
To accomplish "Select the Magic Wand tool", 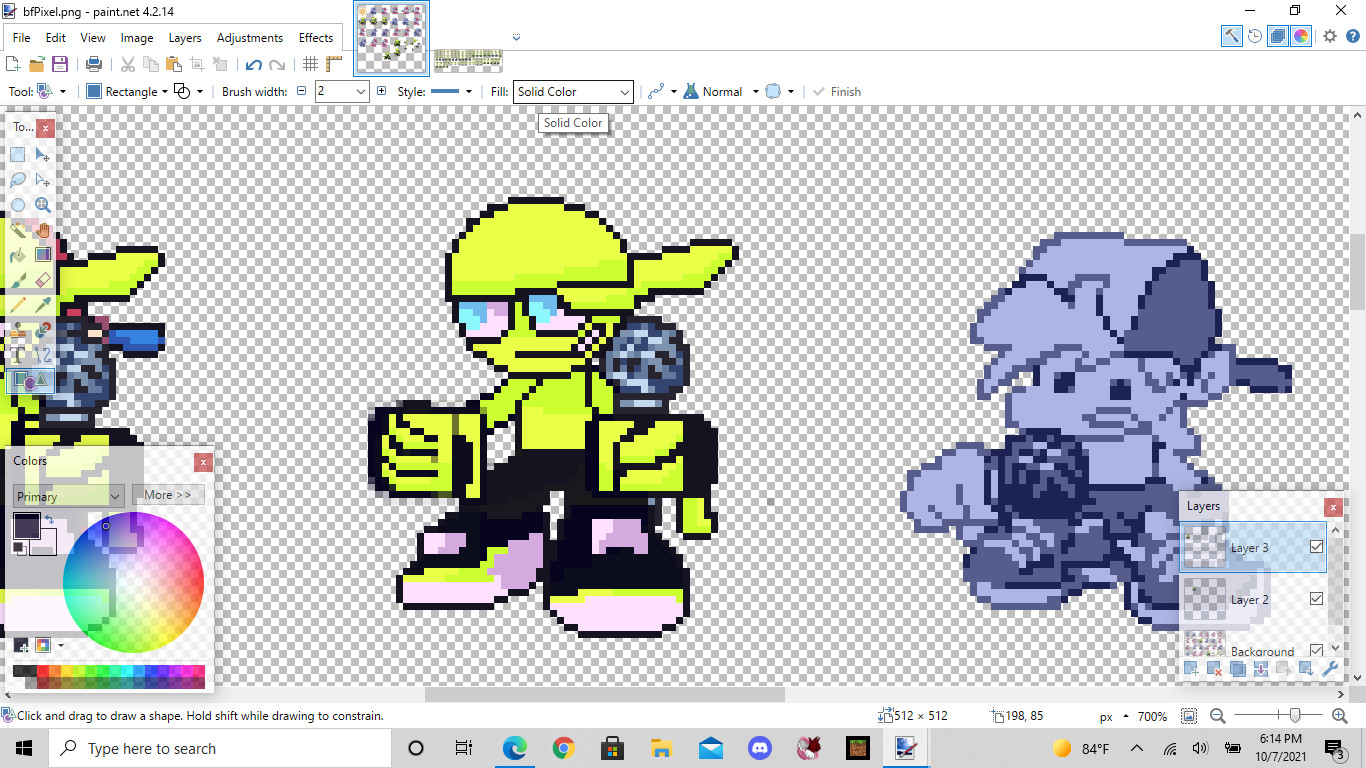I will point(18,230).
